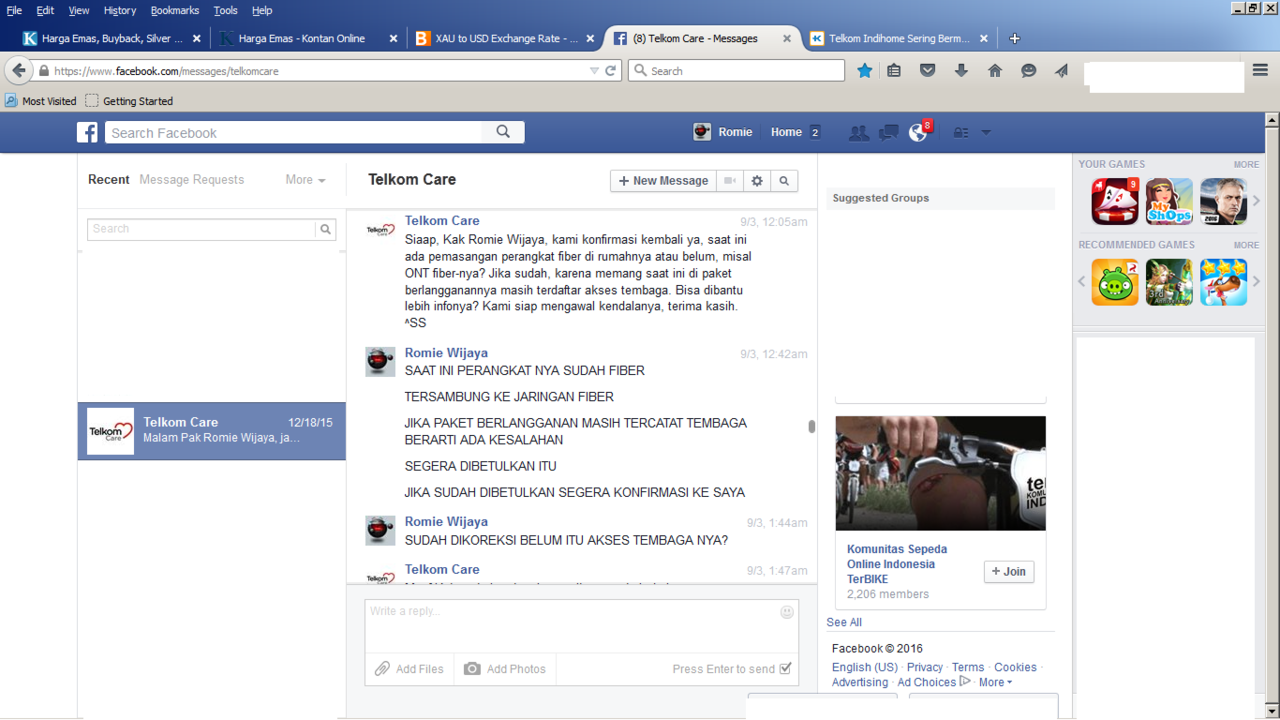Open the My Shops game icon
The image size is (1280, 720).
(x=1169, y=201)
